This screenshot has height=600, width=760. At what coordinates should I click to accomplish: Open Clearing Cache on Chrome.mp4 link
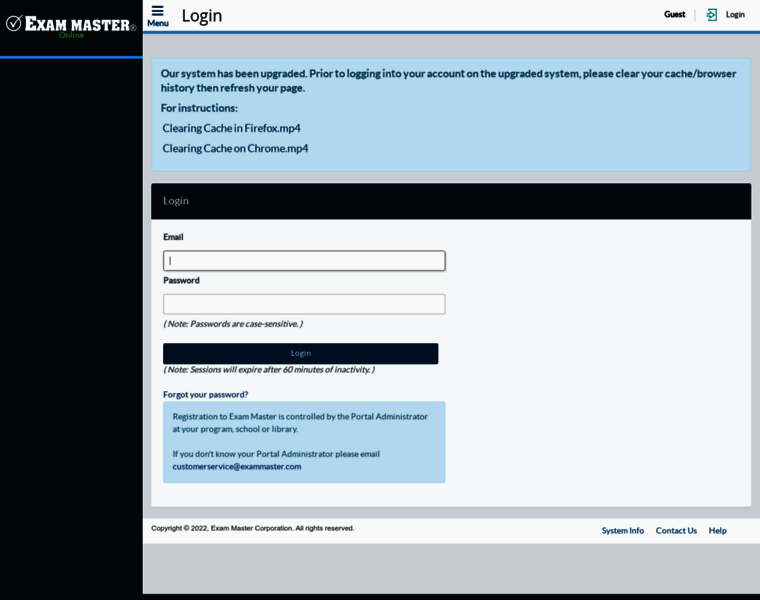[235, 148]
